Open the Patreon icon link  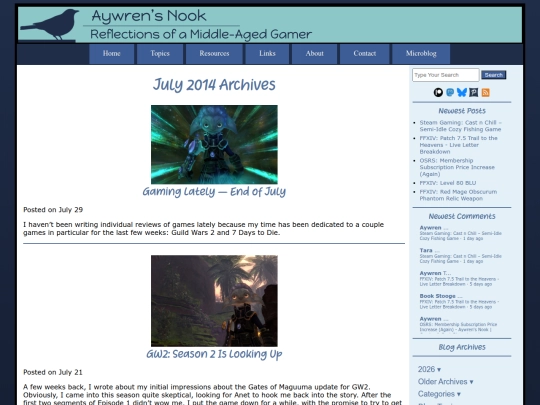tap(438, 92)
